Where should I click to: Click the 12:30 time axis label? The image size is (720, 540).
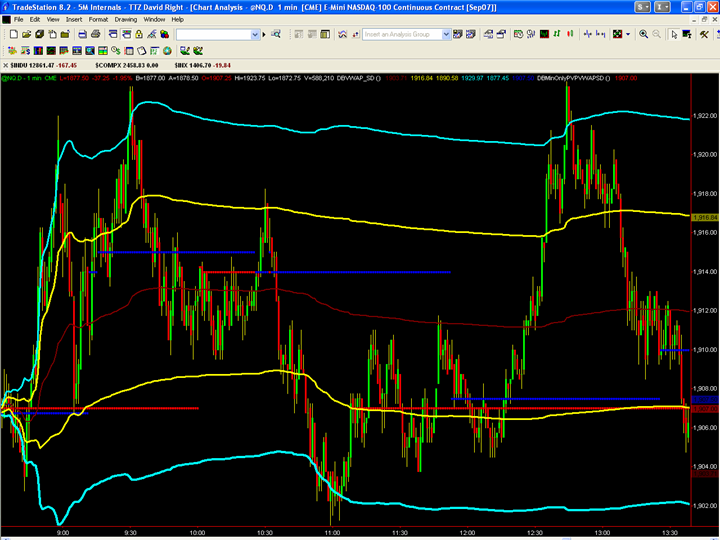(x=534, y=533)
